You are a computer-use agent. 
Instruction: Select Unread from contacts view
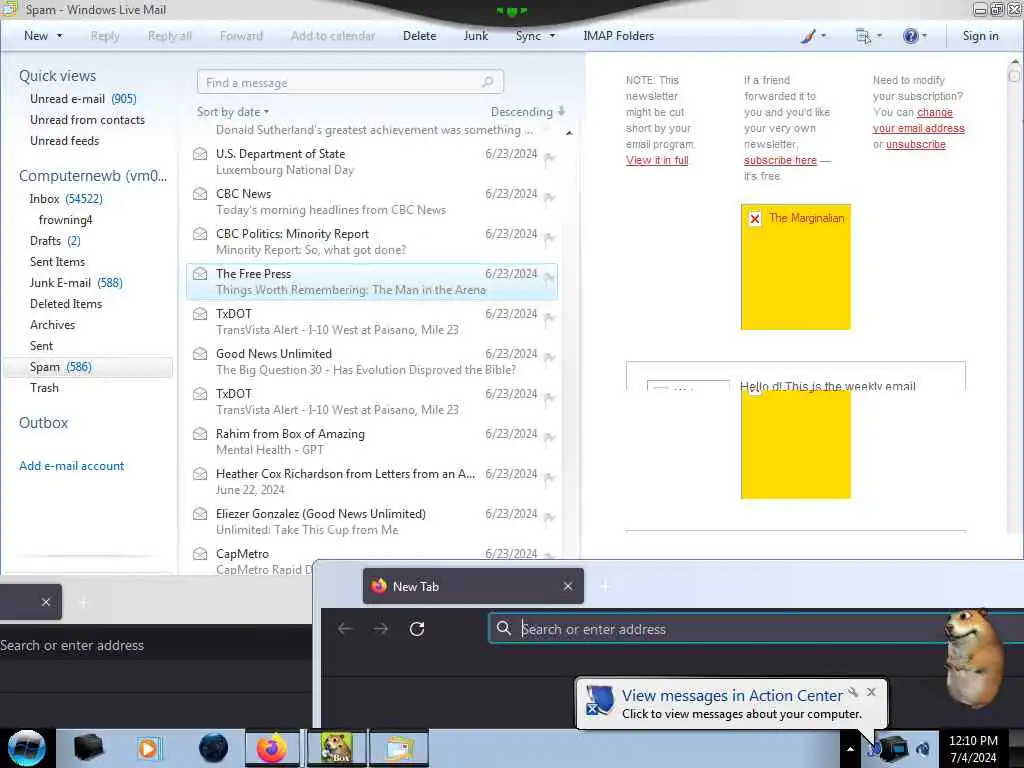[x=87, y=120]
